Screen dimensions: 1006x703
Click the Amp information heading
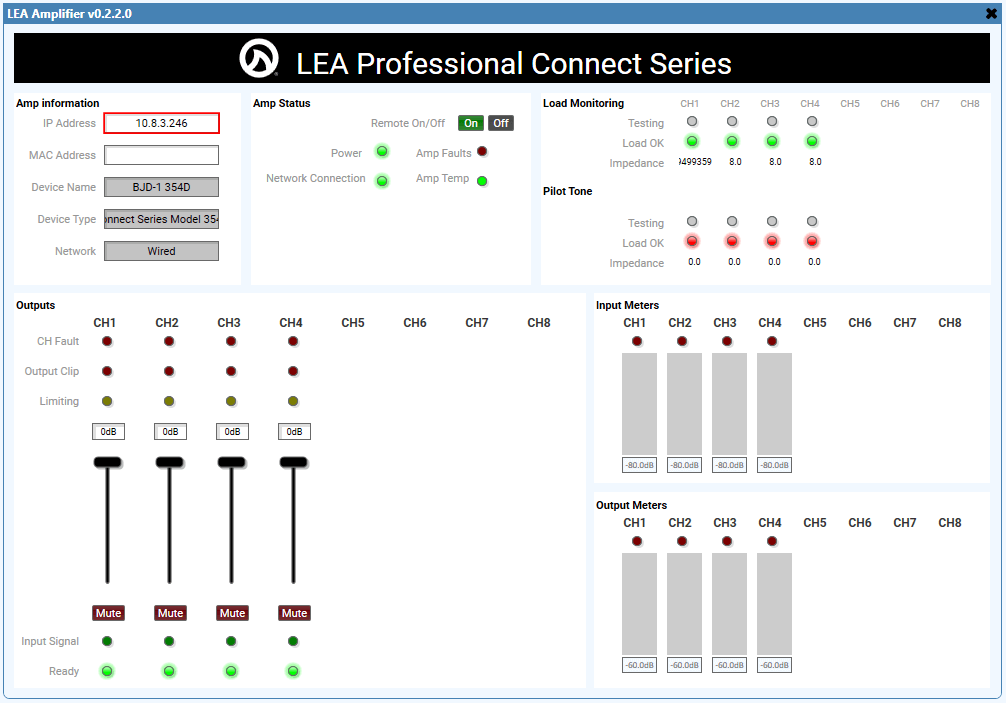[58, 103]
